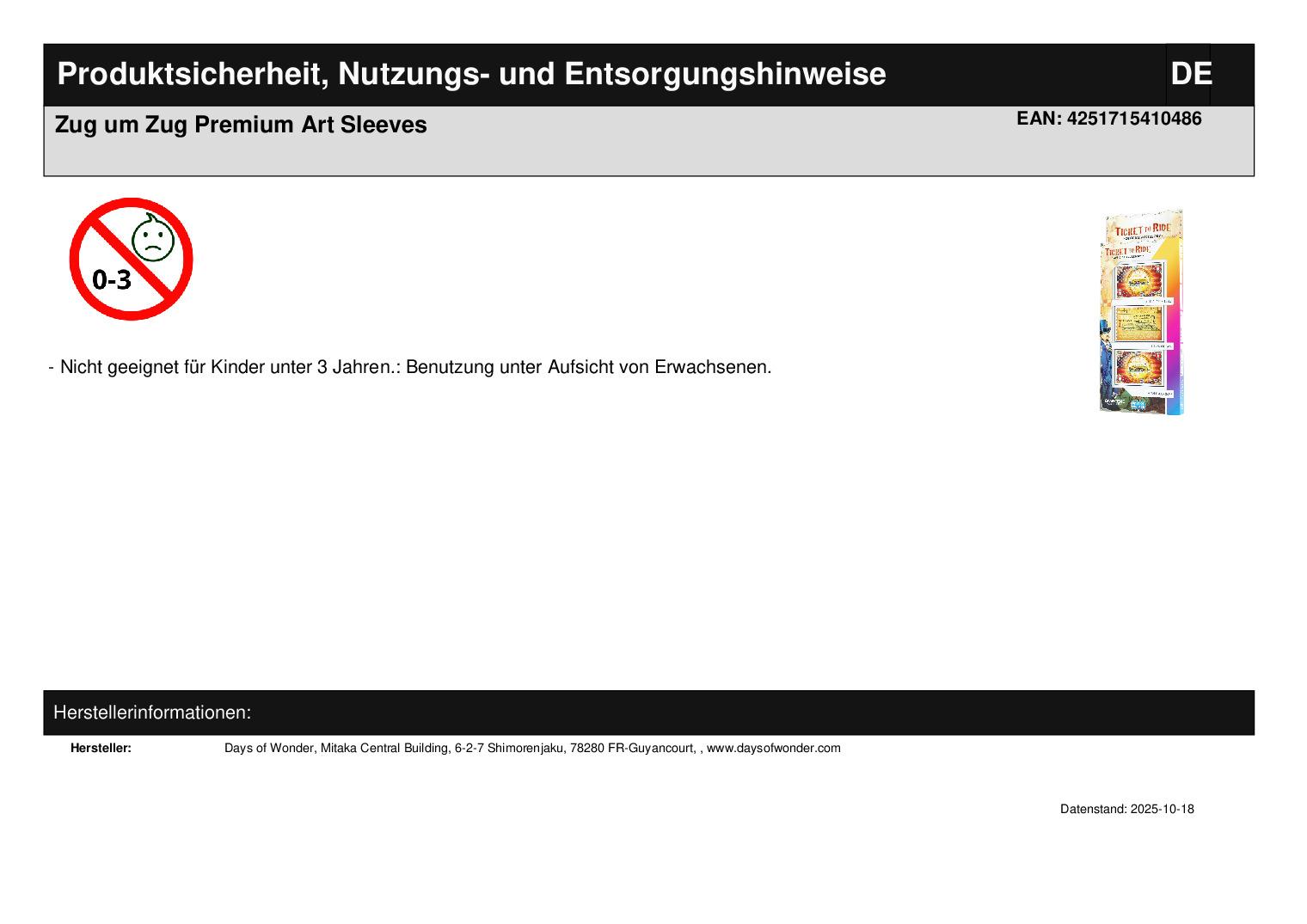Click the top card sleeve on the product image
1307x924 pixels.
[1138, 281]
